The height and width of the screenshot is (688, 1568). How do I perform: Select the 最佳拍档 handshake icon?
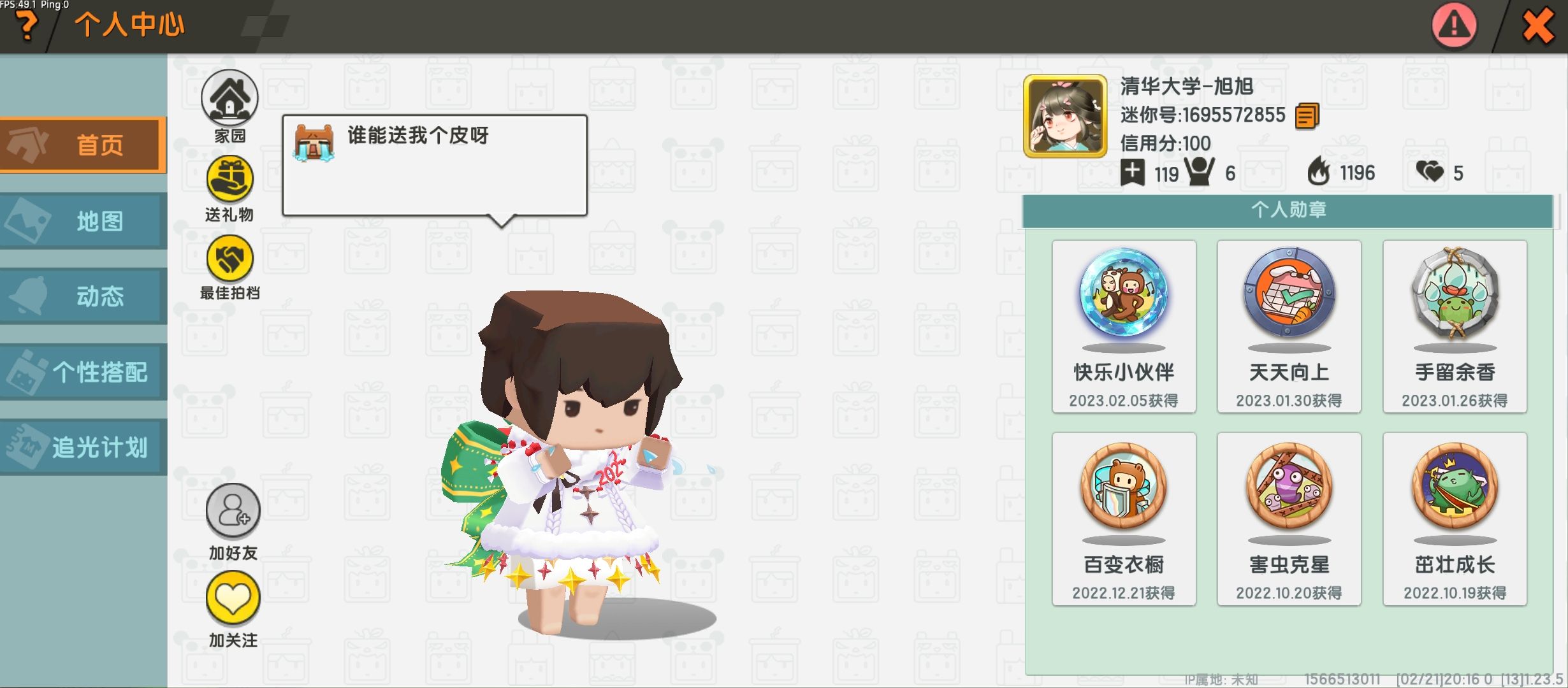(x=229, y=258)
